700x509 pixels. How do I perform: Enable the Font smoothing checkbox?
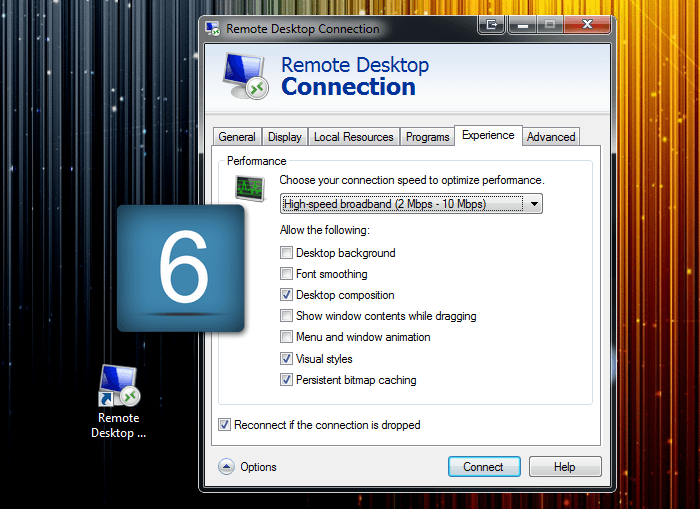[x=286, y=273]
